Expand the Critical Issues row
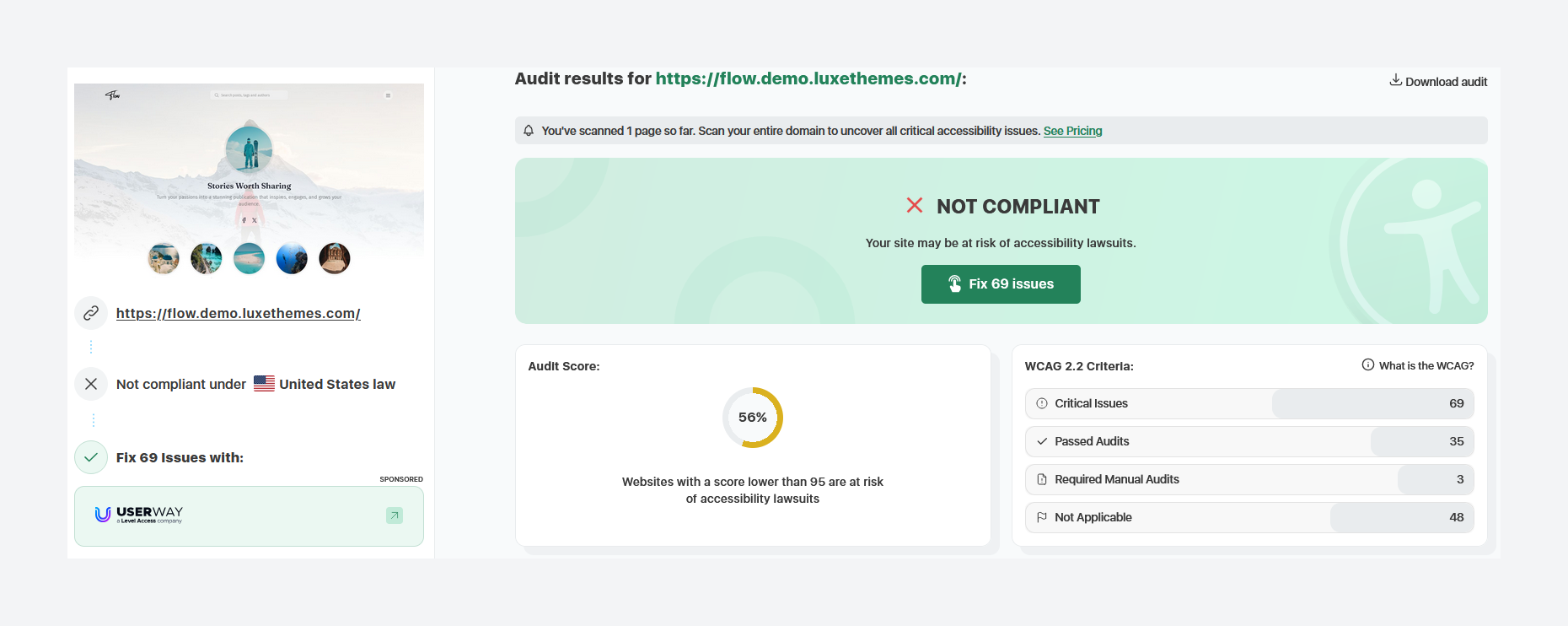This screenshot has height=626, width=1568. (1248, 403)
